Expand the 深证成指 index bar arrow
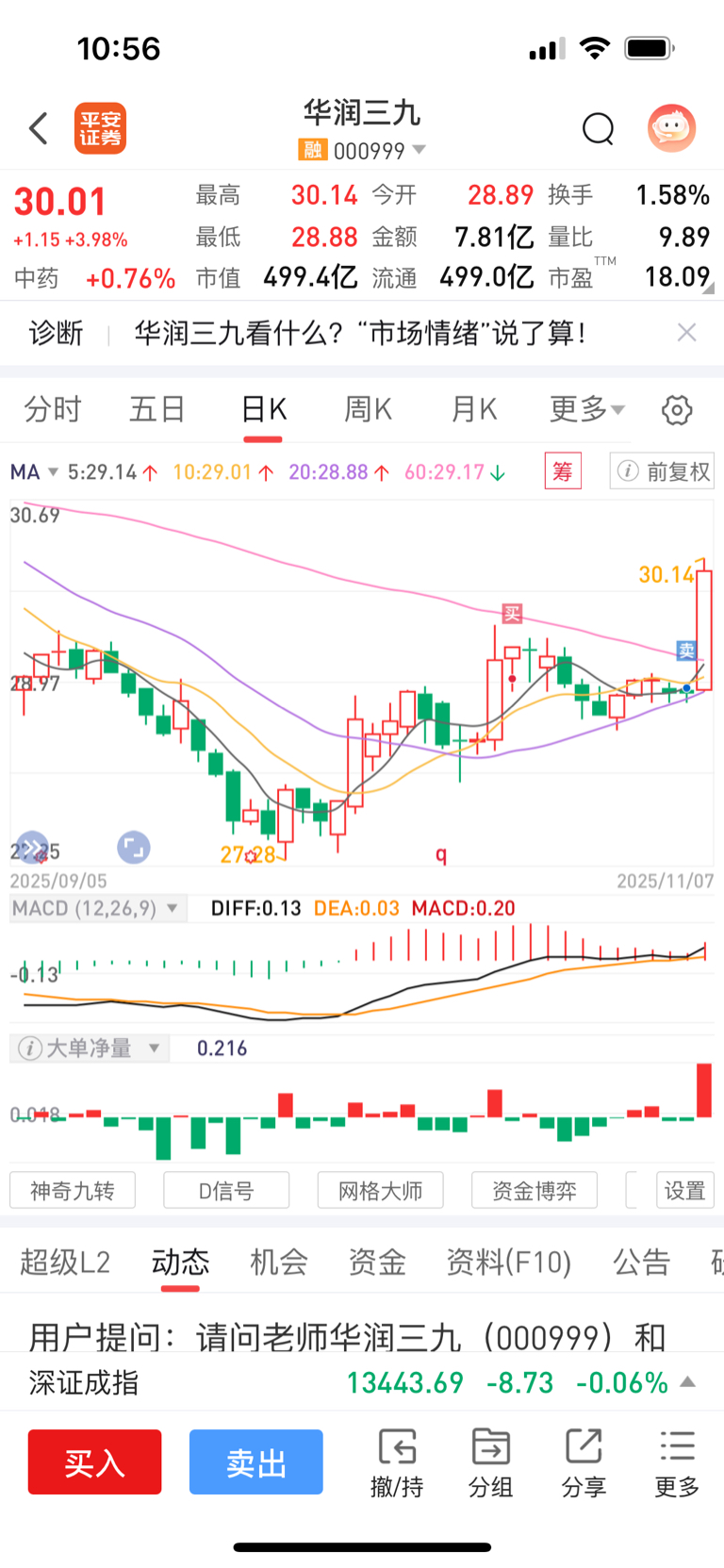 pyautogui.click(x=687, y=1382)
